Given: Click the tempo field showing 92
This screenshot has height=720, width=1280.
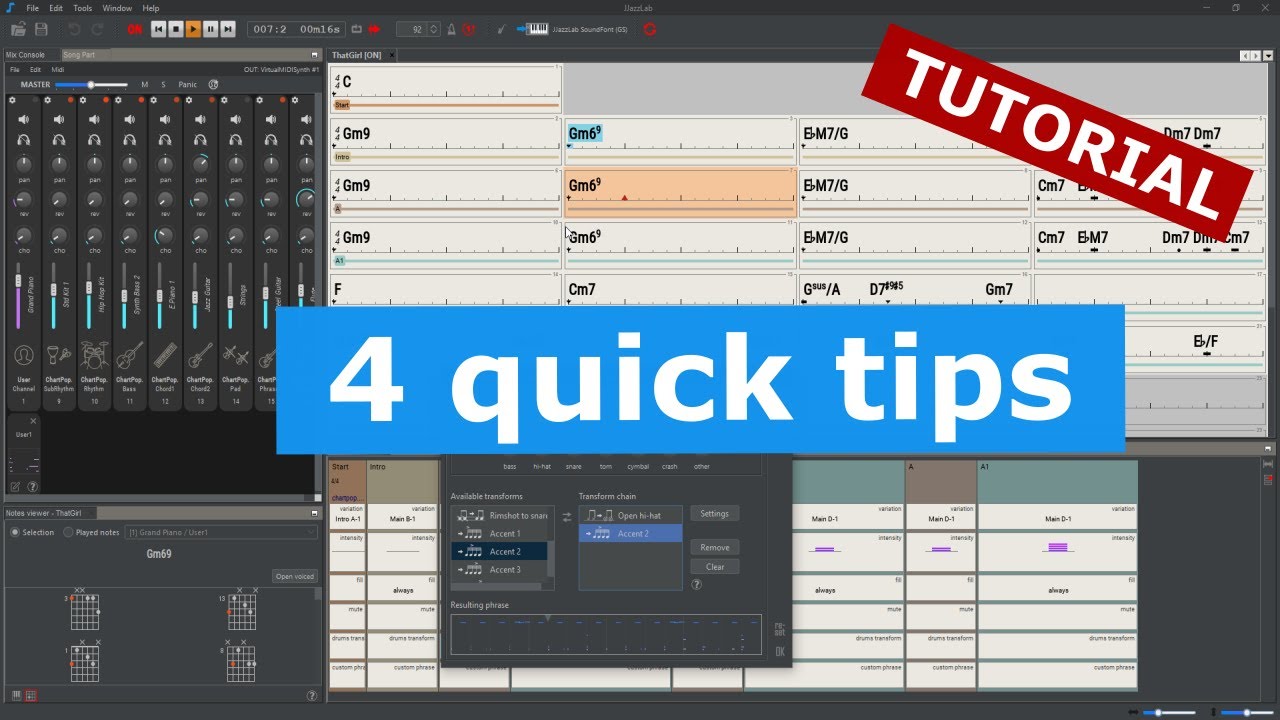Looking at the screenshot, I should [x=412, y=29].
